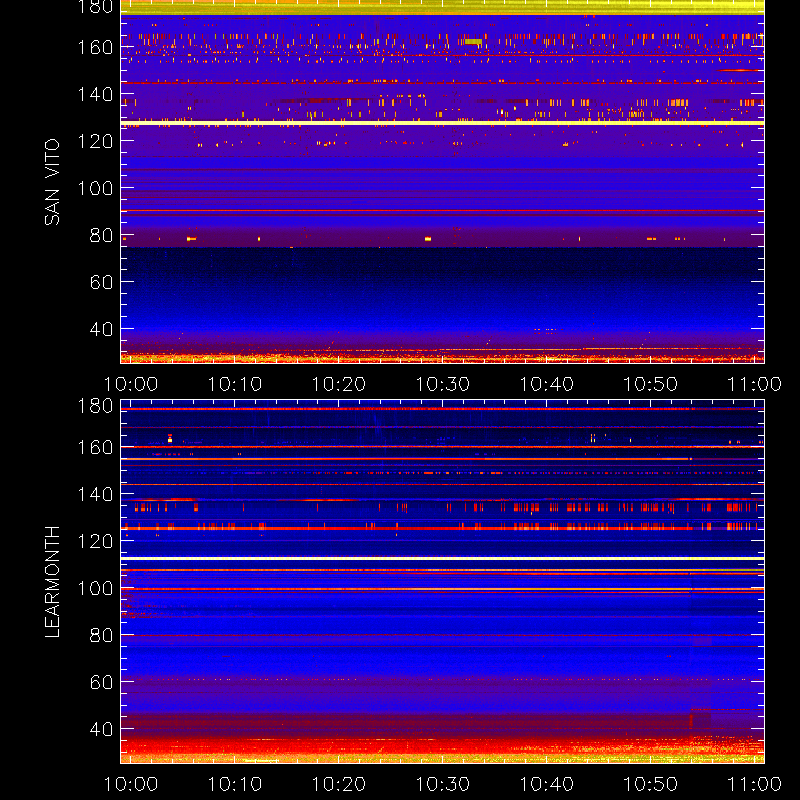Click the 10:40 time label under San Vito plot
Image resolution: width=800 pixels, height=800 pixels.
click(547, 384)
